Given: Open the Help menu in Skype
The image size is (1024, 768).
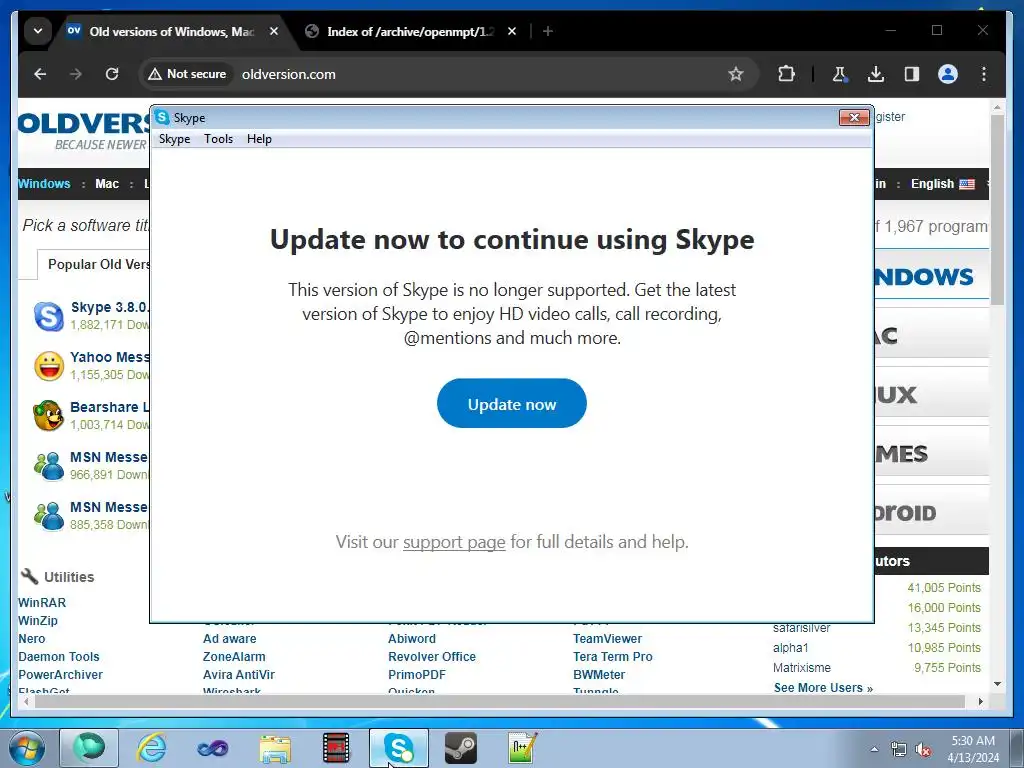Looking at the screenshot, I should (259, 138).
